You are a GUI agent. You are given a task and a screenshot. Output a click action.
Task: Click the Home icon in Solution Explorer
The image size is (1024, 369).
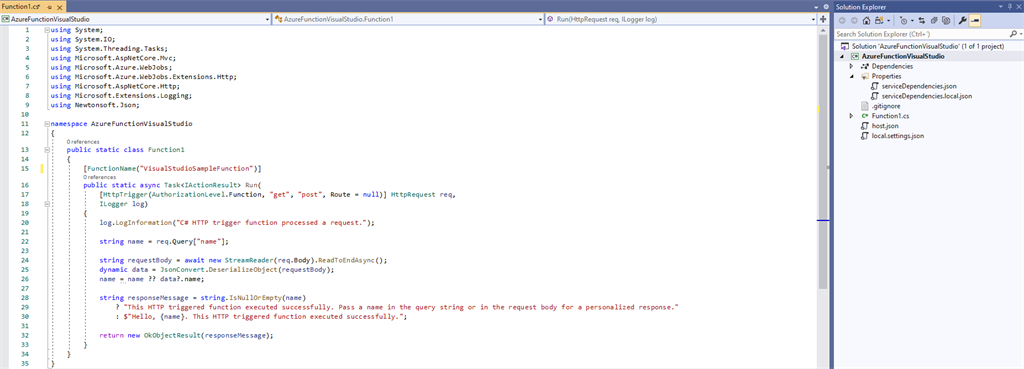(867, 21)
